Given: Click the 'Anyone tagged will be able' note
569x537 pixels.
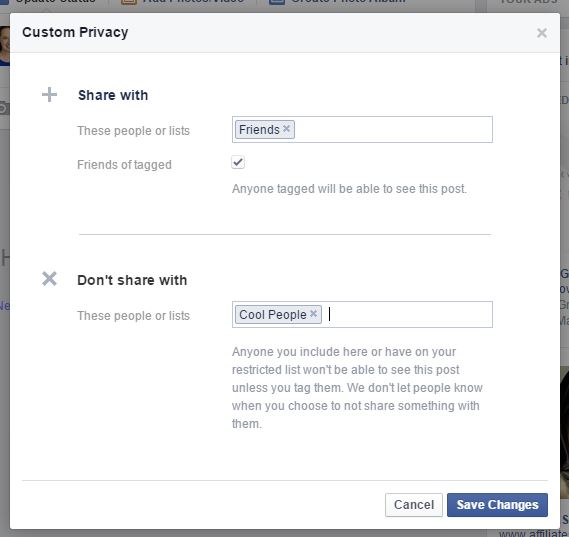Looking at the screenshot, I should 349,189.
